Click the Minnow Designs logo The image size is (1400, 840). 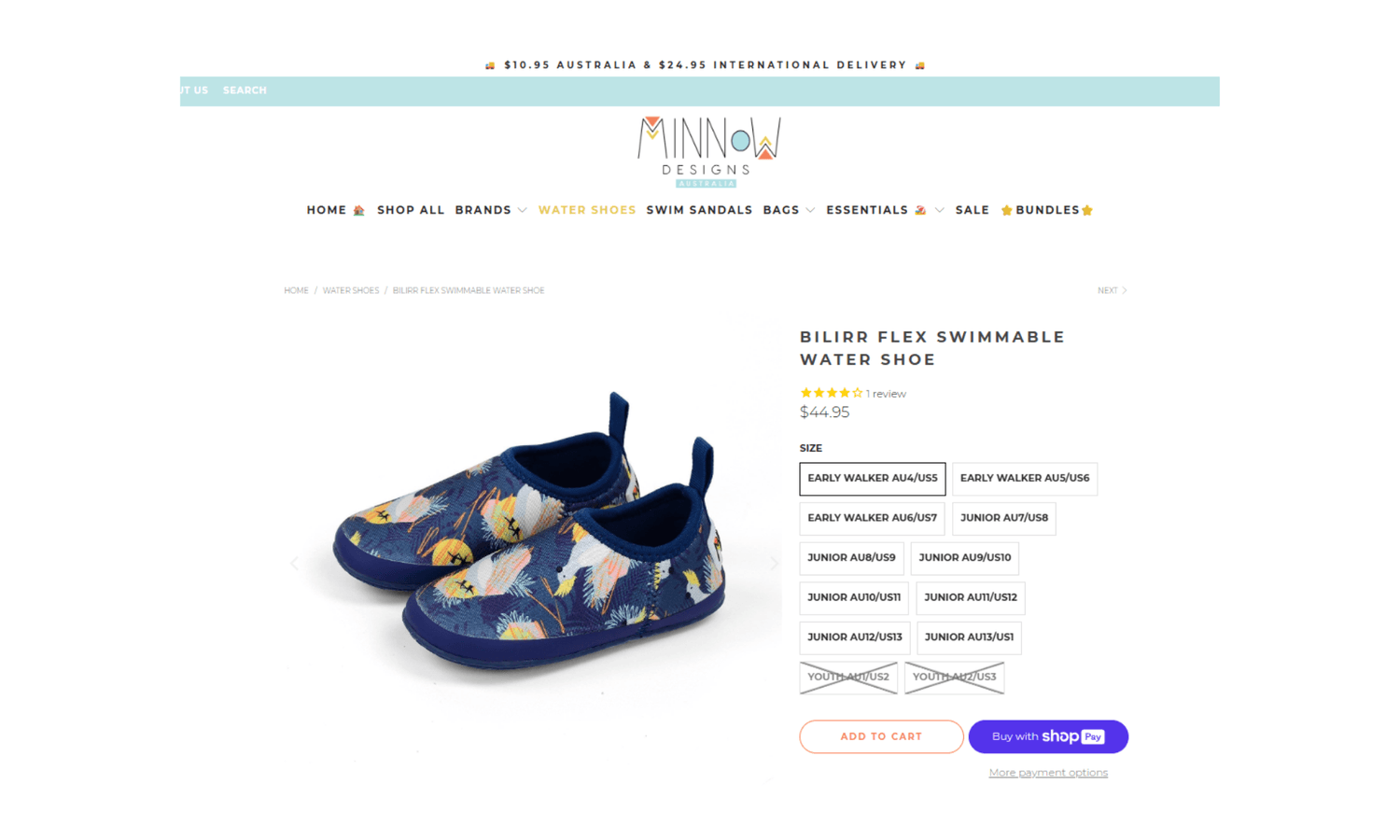tap(708, 152)
